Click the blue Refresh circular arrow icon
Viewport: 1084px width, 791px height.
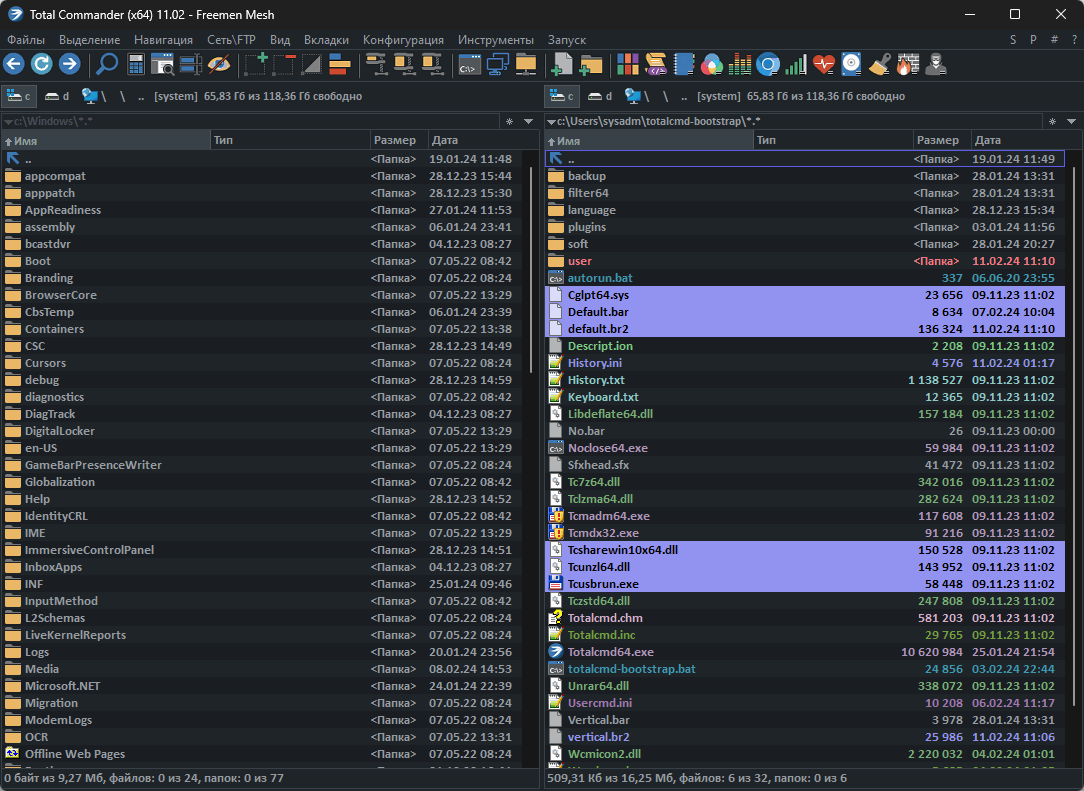pyautogui.click(x=41, y=65)
